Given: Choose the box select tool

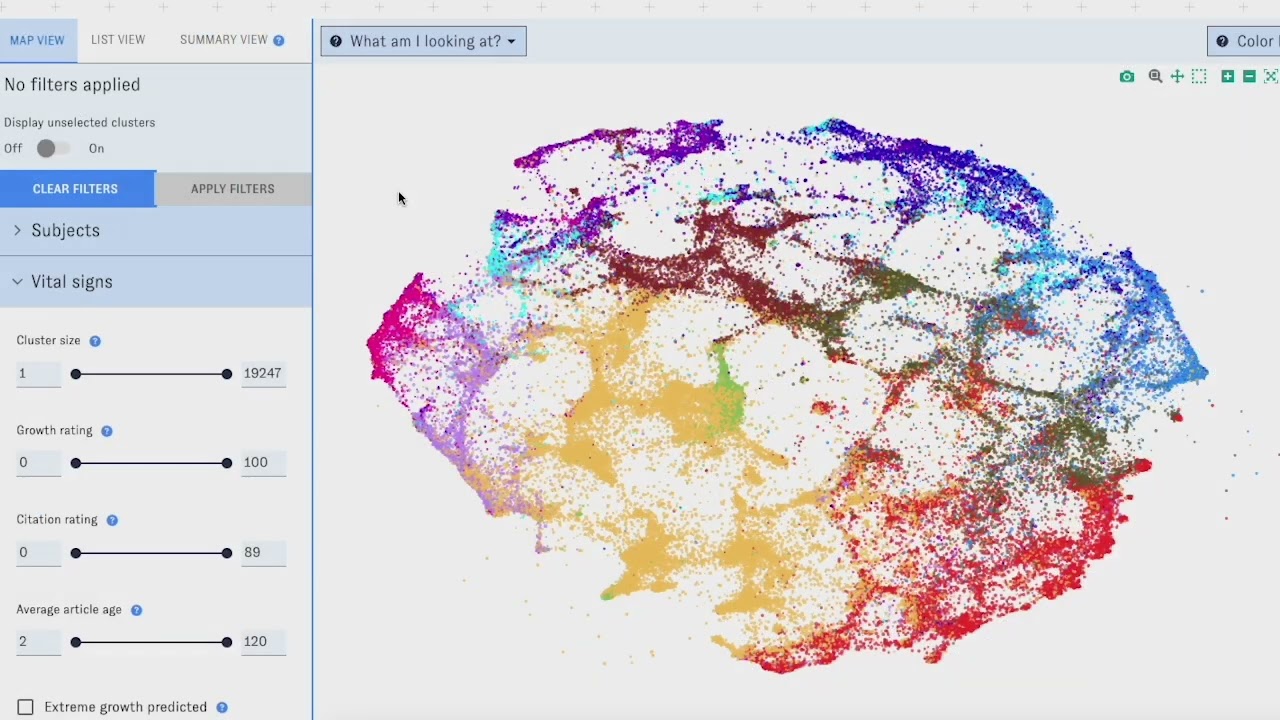Looking at the screenshot, I should [x=1199, y=77].
